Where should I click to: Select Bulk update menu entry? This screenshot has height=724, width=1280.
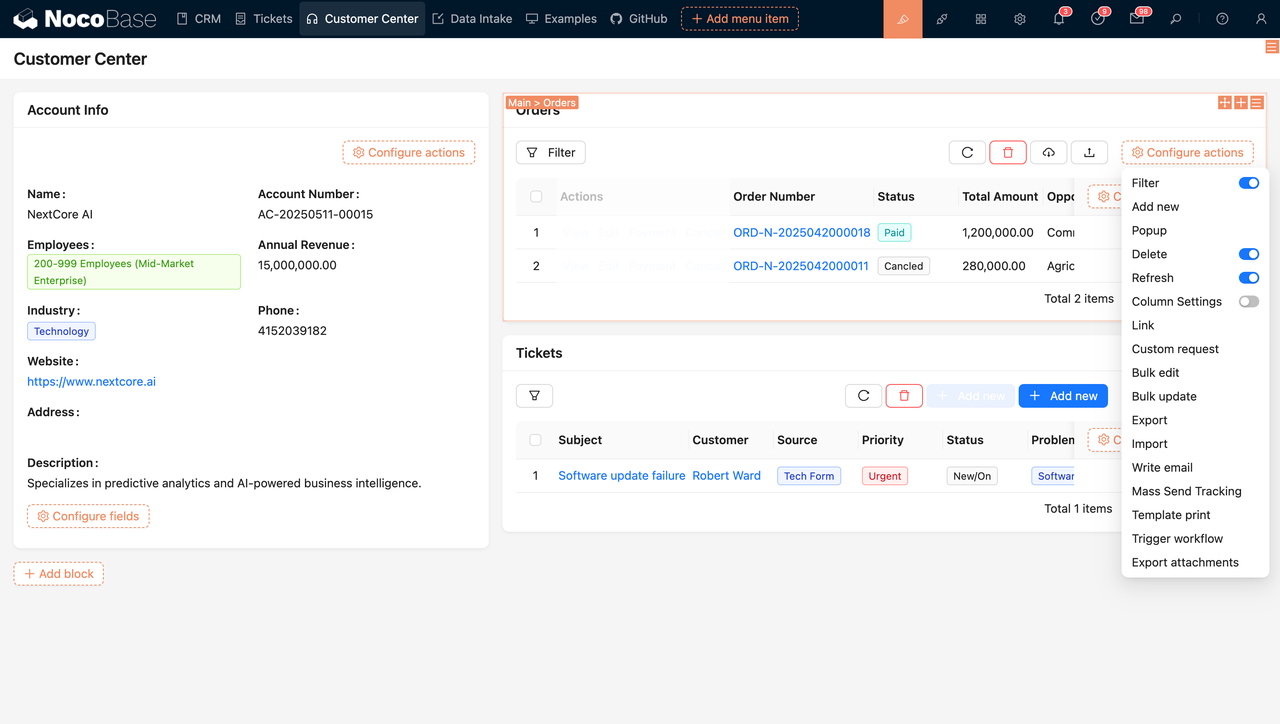point(1195,397)
